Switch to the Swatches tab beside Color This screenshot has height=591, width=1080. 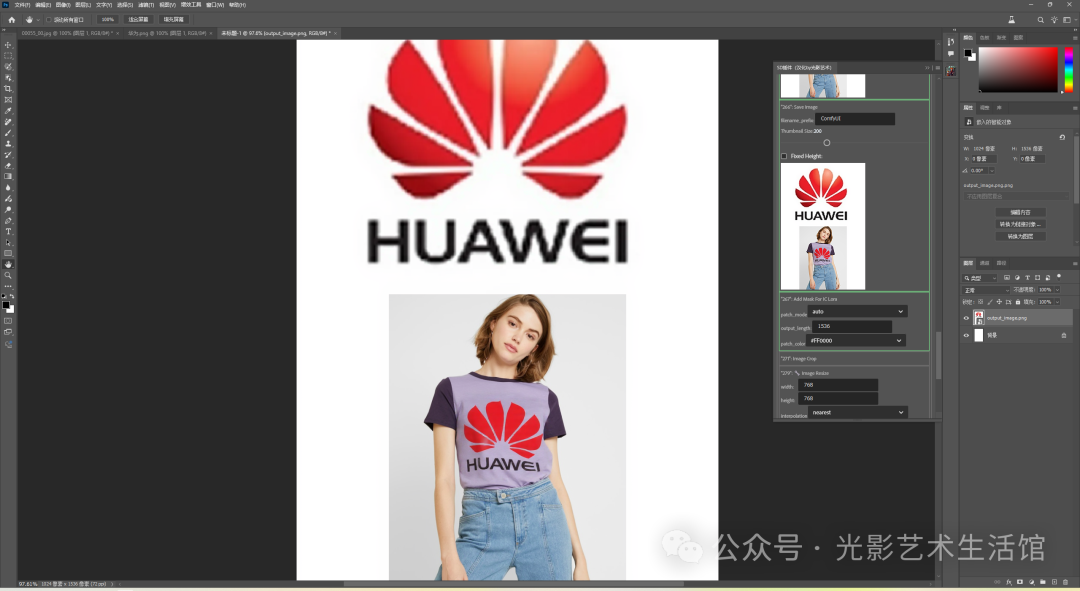pyautogui.click(x=985, y=37)
